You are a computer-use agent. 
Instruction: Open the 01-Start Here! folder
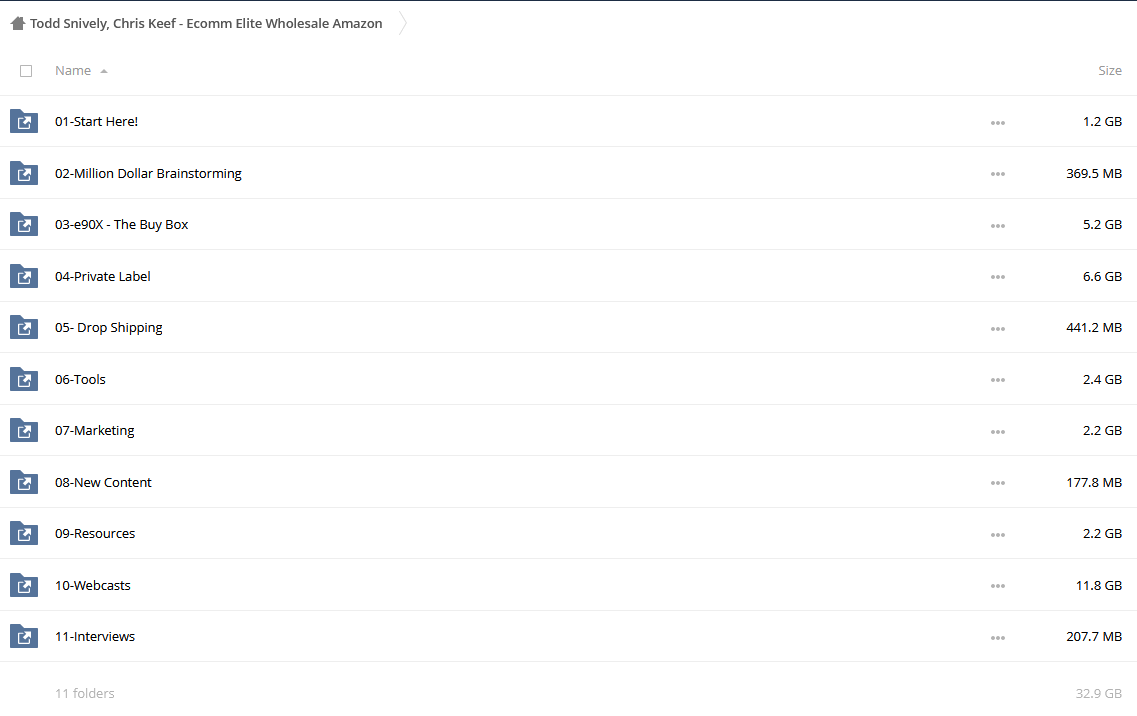pyautogui.click(x=96, y=121)
